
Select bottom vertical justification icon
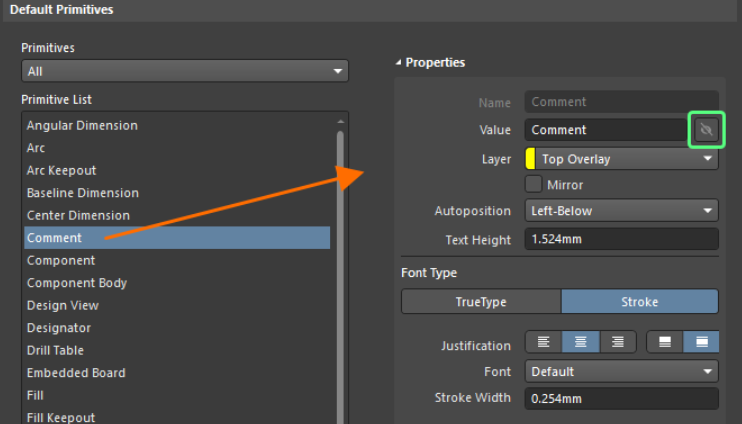[x=701, y=342]
